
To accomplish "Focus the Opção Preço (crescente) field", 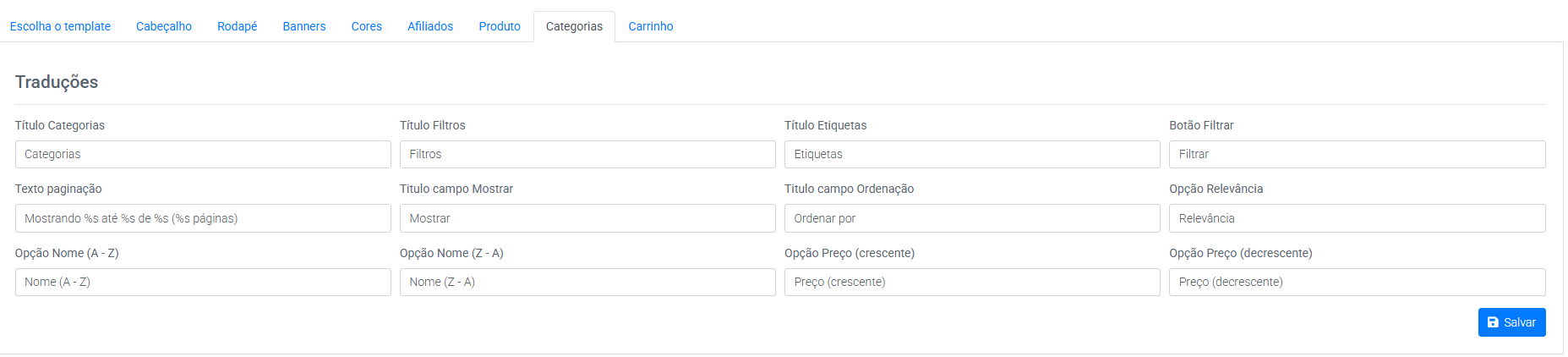I will (972, 282).
